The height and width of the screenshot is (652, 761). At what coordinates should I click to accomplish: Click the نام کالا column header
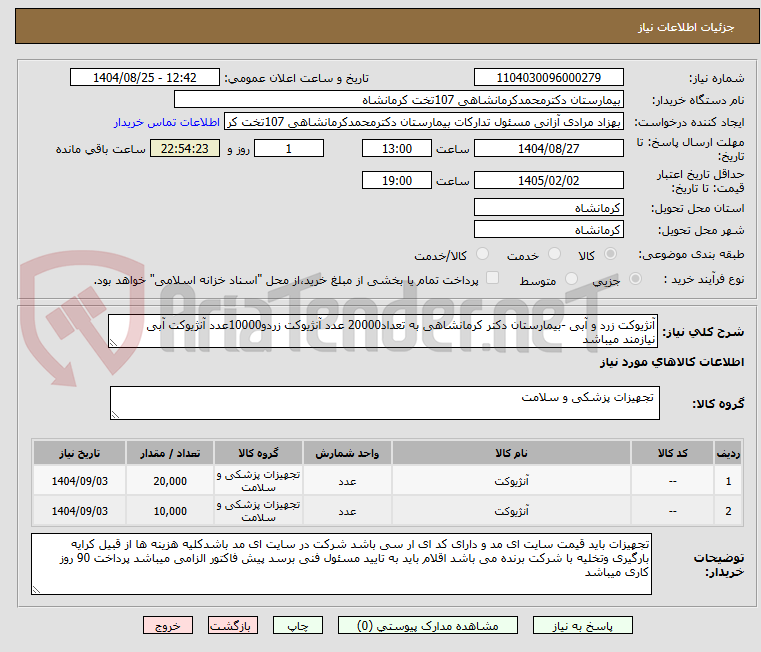tap(511, 453)
